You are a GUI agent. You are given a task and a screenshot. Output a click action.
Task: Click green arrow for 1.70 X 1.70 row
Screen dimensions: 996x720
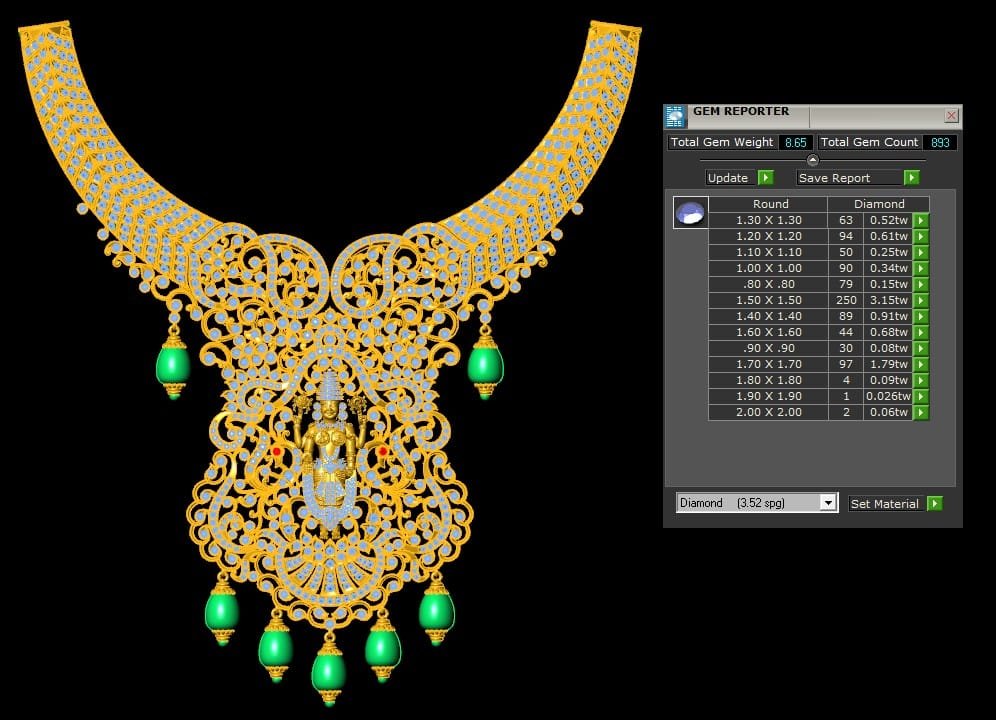pyautogui.click(x=921, y=364)
